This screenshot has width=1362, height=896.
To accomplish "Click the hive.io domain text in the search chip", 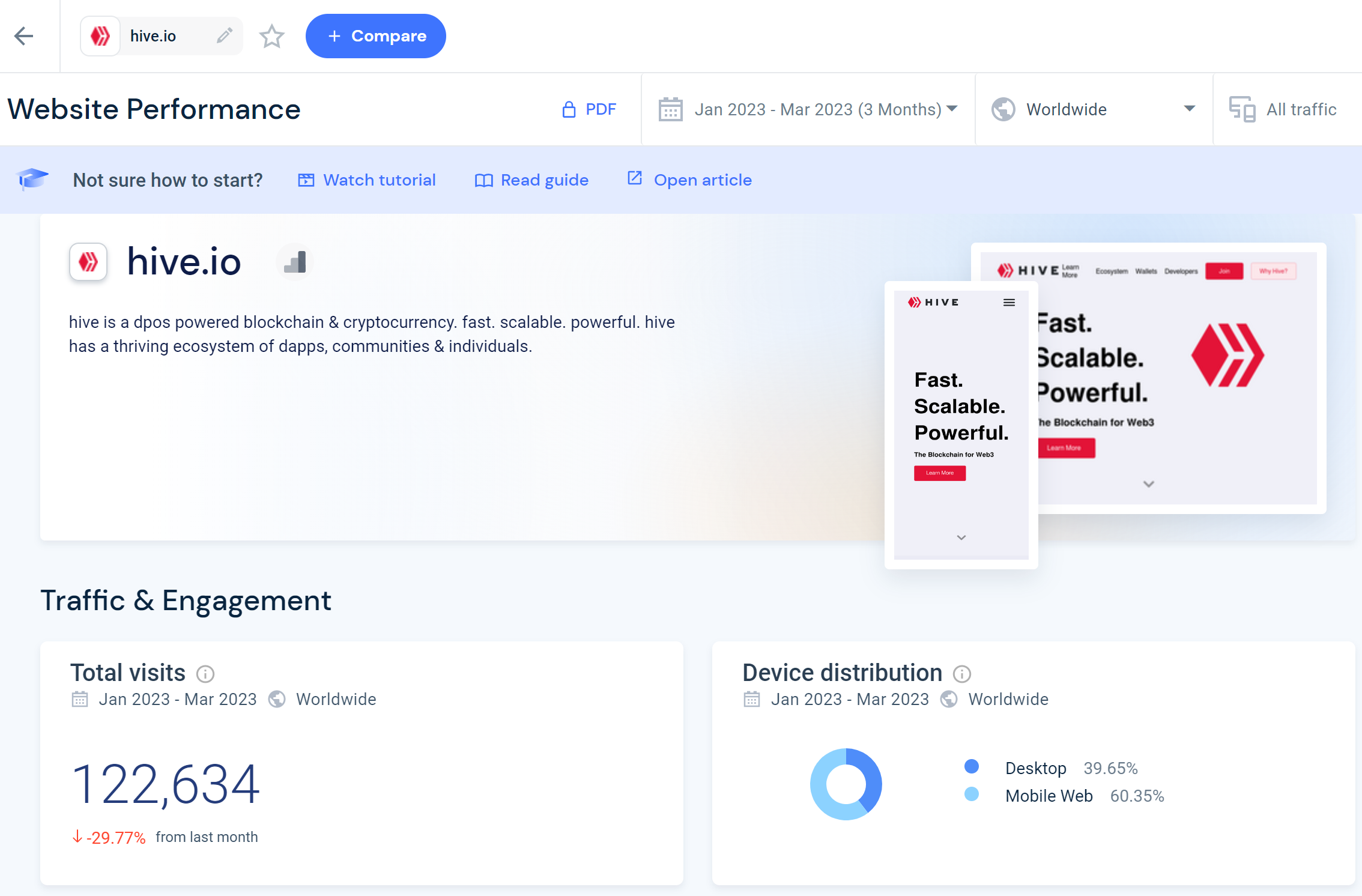I will point(153,36).
